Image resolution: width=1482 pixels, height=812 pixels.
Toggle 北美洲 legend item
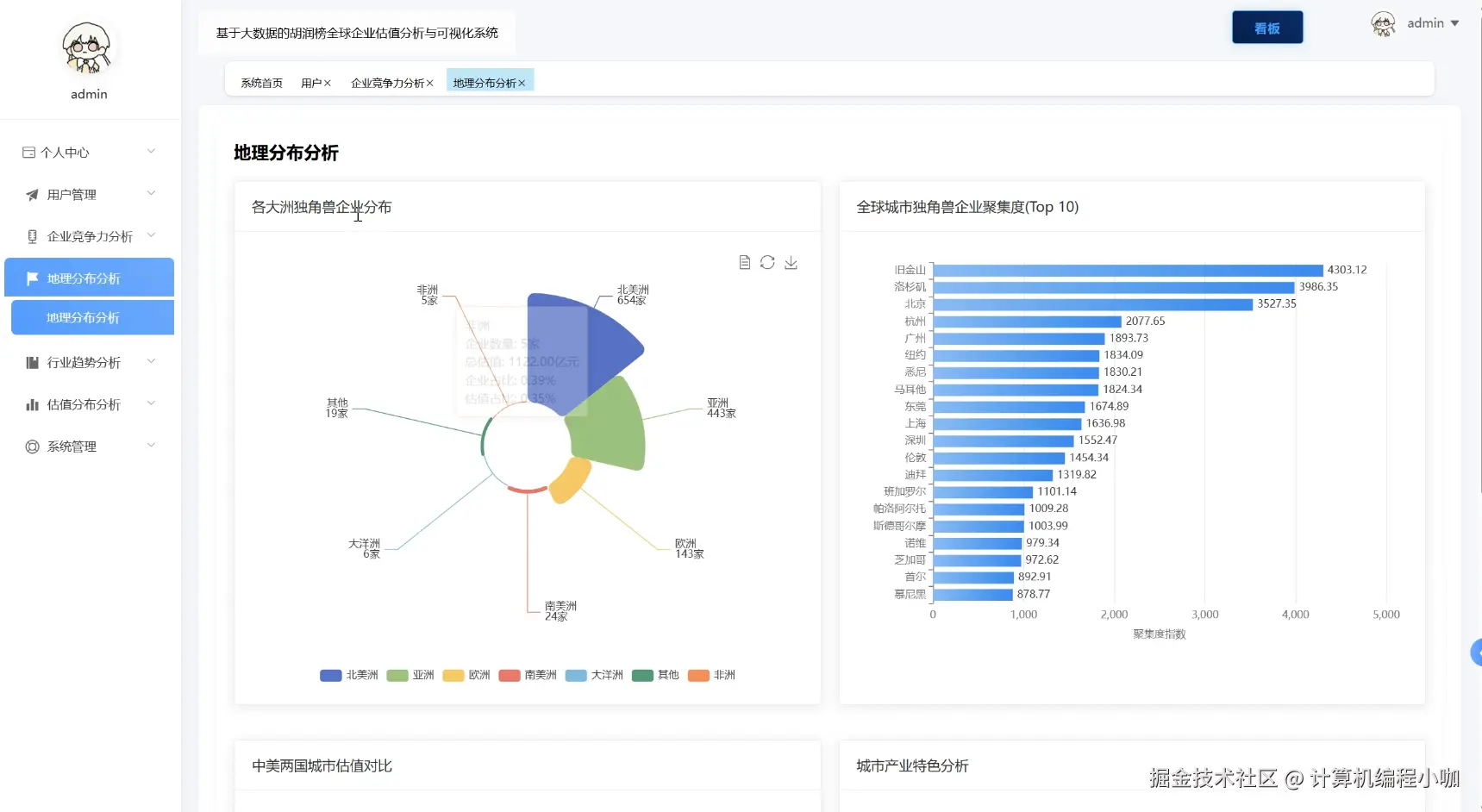(348, 675)
